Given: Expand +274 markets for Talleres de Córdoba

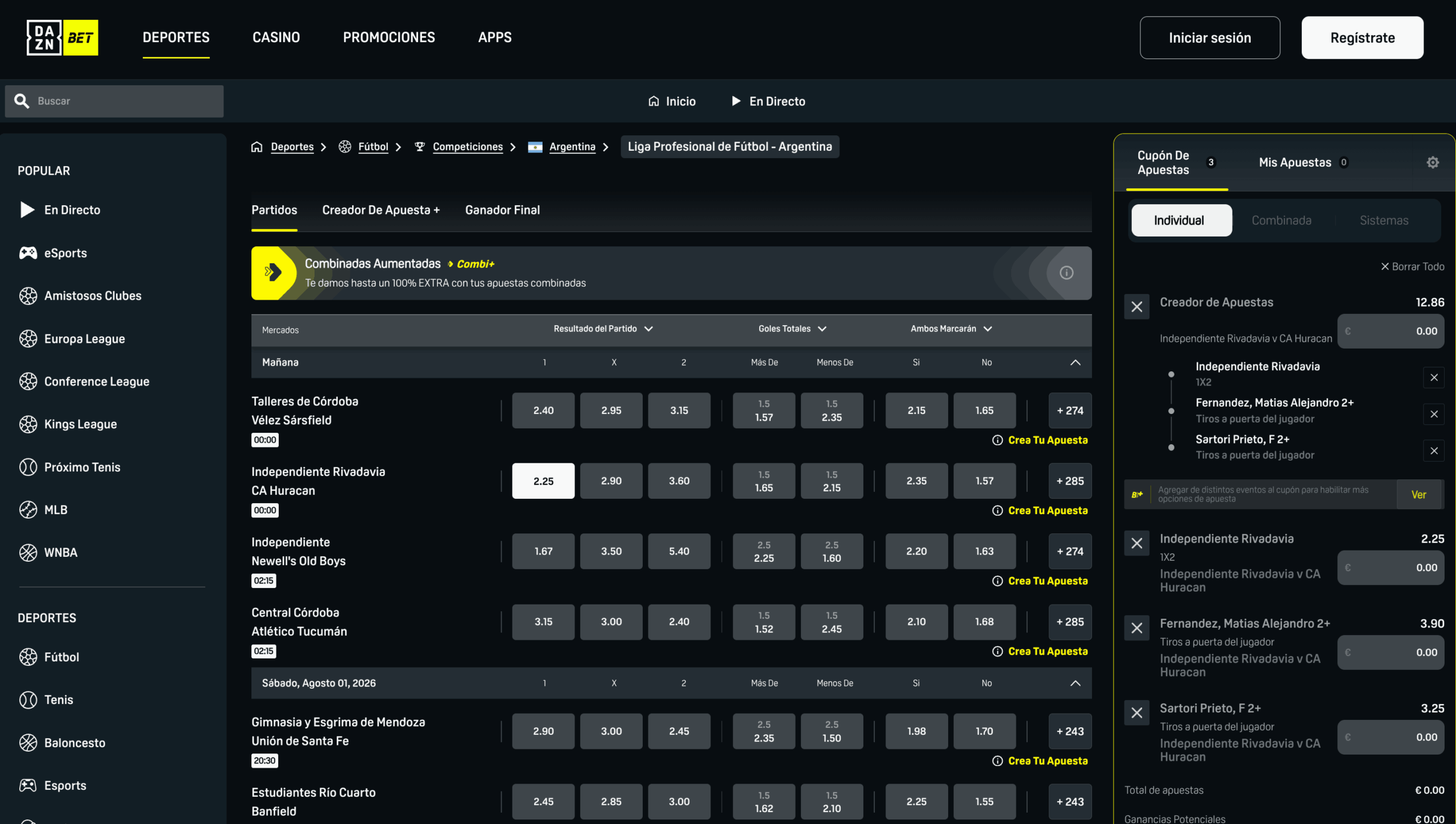Looking at the screenshot, I should click(x=1070, y=411).
